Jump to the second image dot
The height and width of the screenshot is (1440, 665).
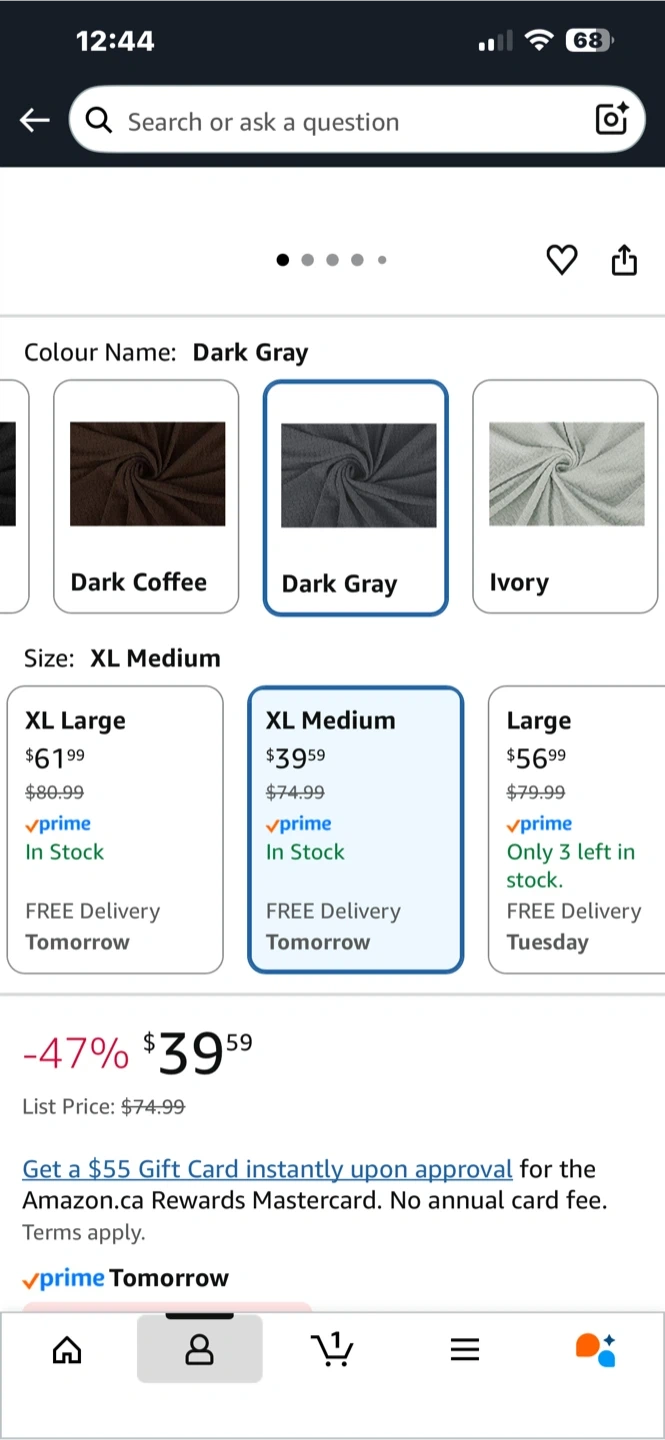307,260
